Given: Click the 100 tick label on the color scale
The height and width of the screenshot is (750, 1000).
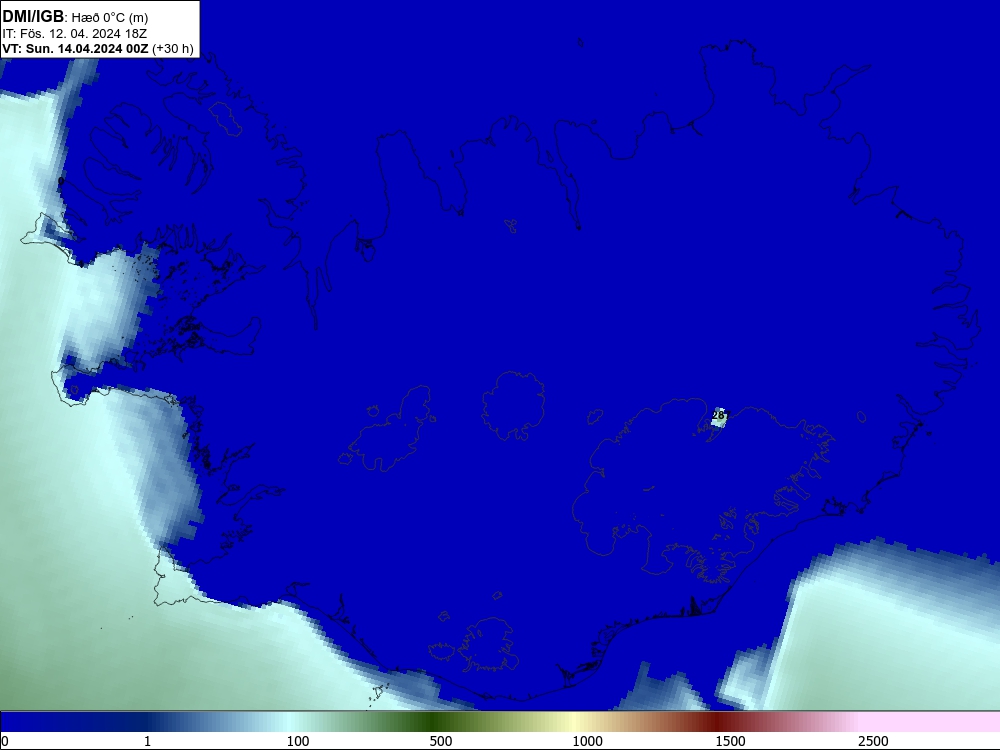Looking at the screenshot, I should click(298, 740).
